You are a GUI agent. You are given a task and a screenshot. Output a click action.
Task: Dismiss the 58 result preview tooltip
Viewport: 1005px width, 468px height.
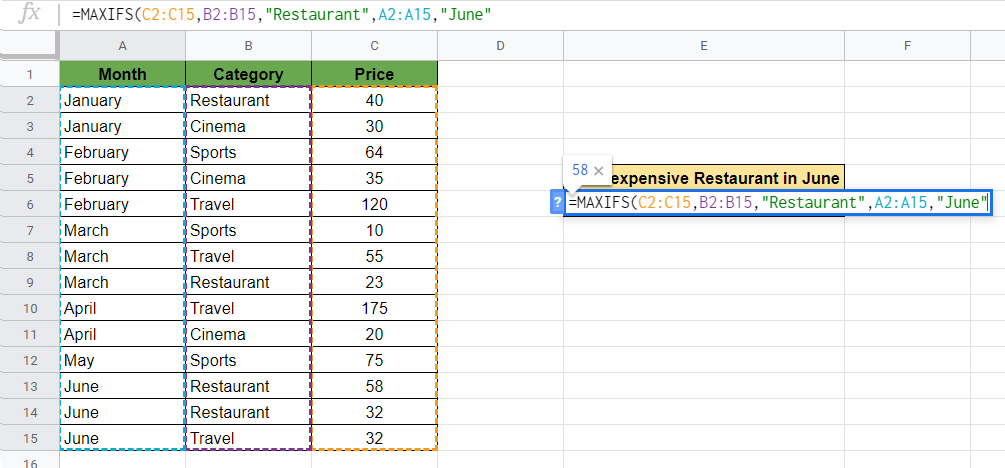[598, 171]
